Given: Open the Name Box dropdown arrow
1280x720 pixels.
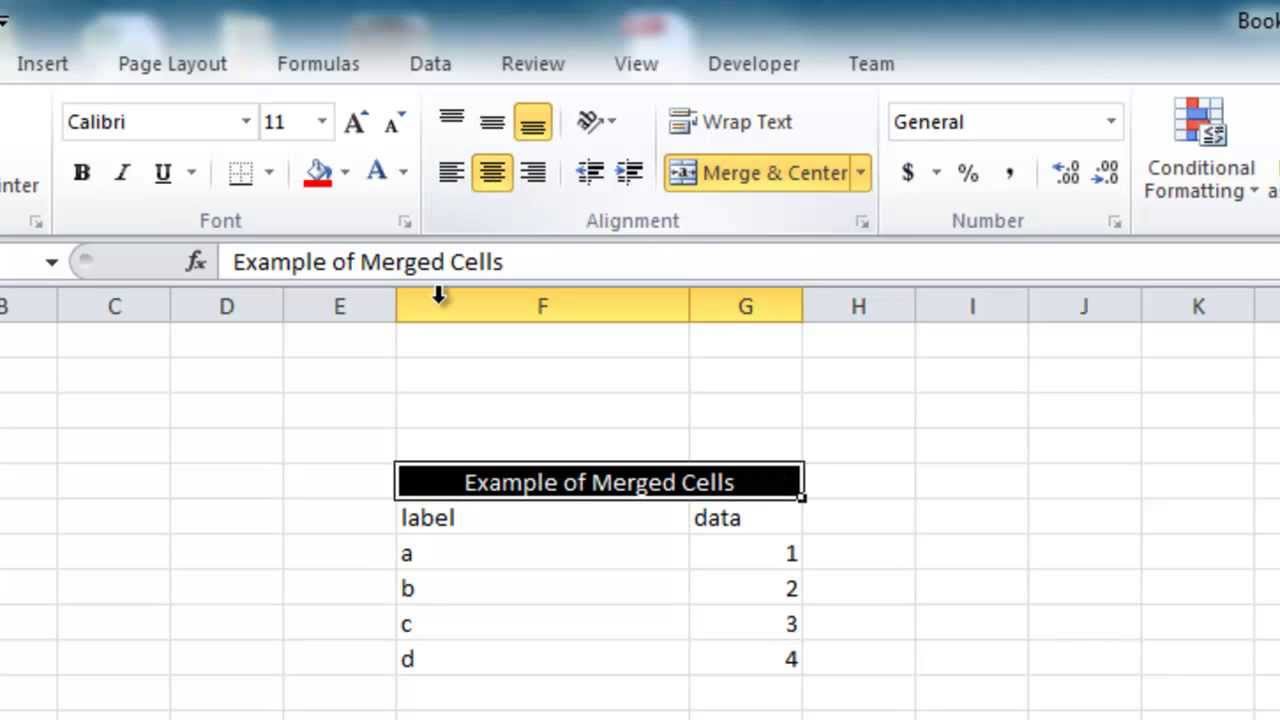Looking at the screenshot, I should click(x=51, y=262).
